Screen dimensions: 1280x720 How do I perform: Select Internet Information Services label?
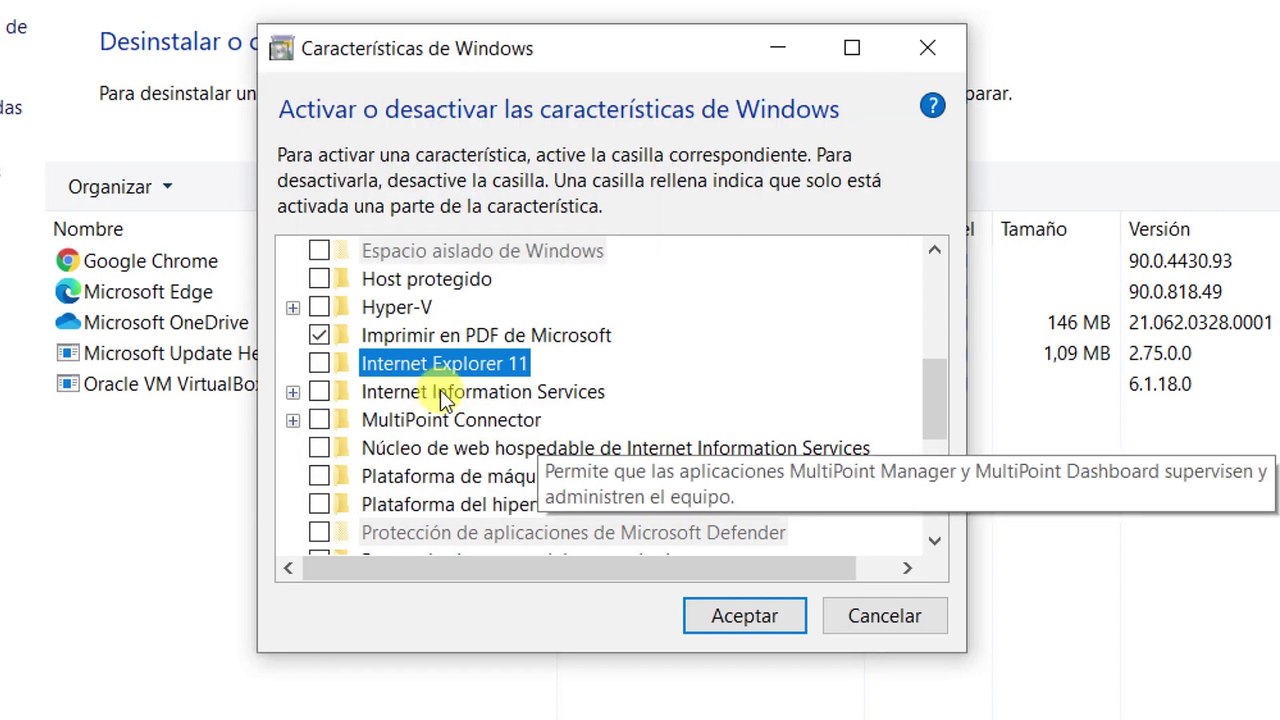tap(483, 391)
